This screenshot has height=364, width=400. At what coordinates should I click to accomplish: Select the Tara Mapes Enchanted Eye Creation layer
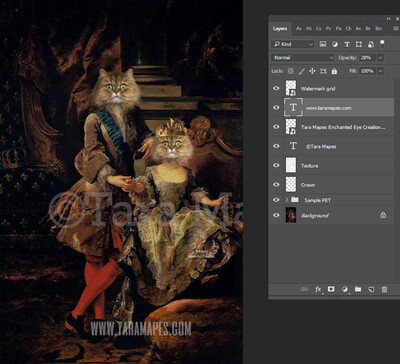343,127
